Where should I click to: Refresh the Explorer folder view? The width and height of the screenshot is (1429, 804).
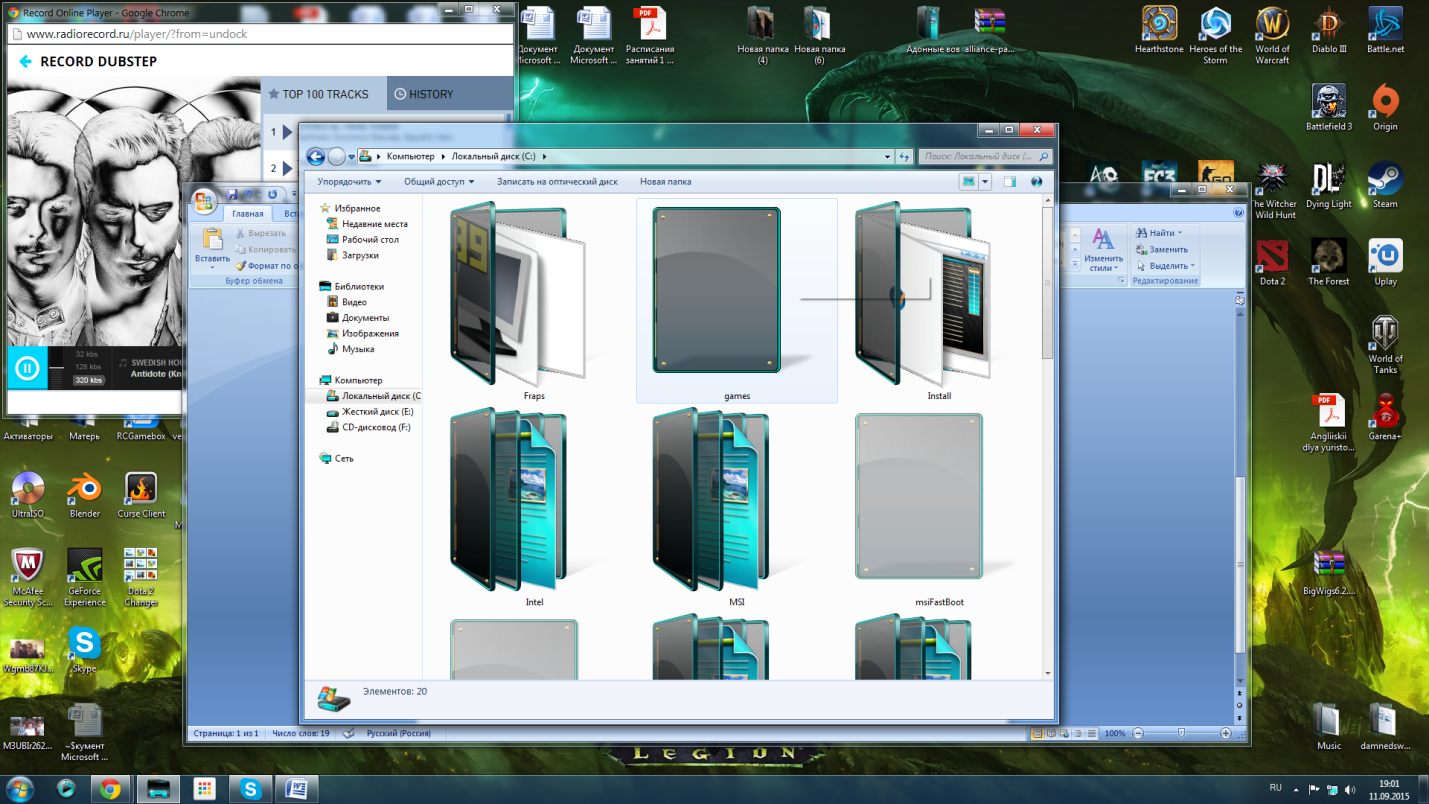coord(904,156)
